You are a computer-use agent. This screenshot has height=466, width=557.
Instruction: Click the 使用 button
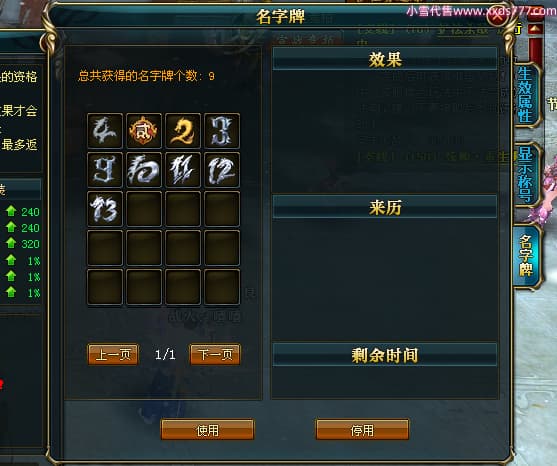tap(207, 430)
